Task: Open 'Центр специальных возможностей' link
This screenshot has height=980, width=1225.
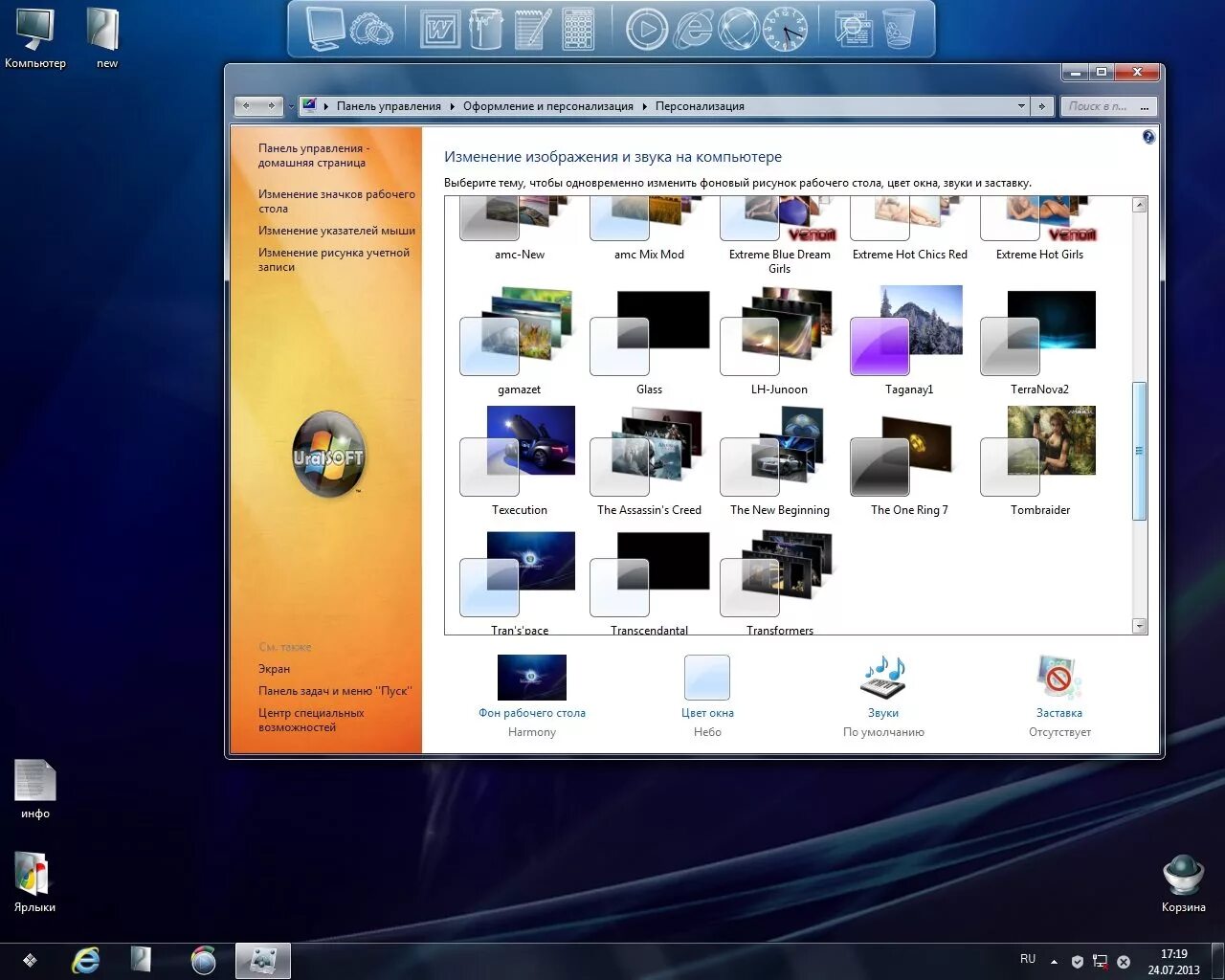Action: pyautogui.click(x=311, y=720)
